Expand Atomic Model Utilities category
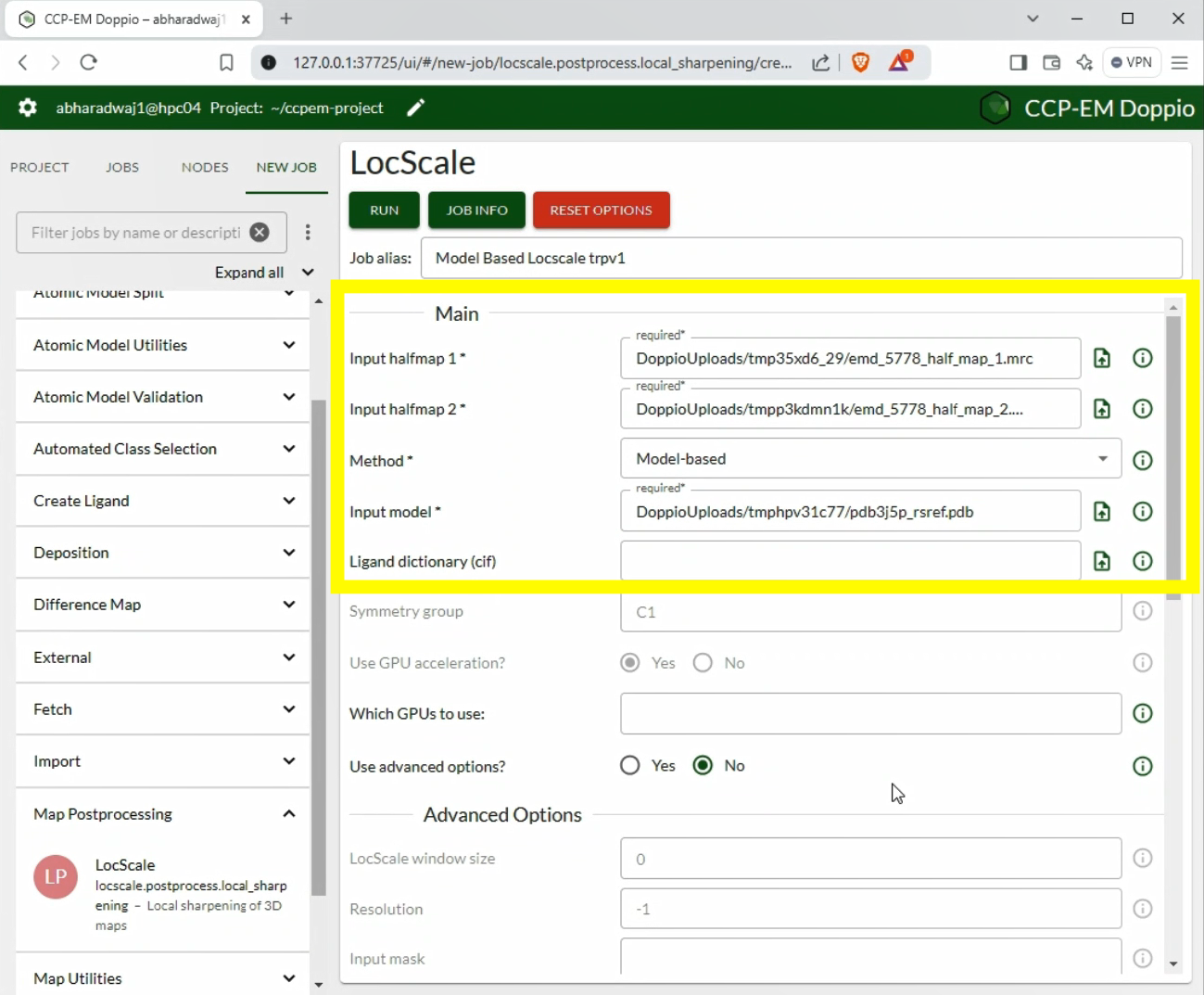Image resolution: width=1204 pixels, height=995 pixels. (162, 345)
